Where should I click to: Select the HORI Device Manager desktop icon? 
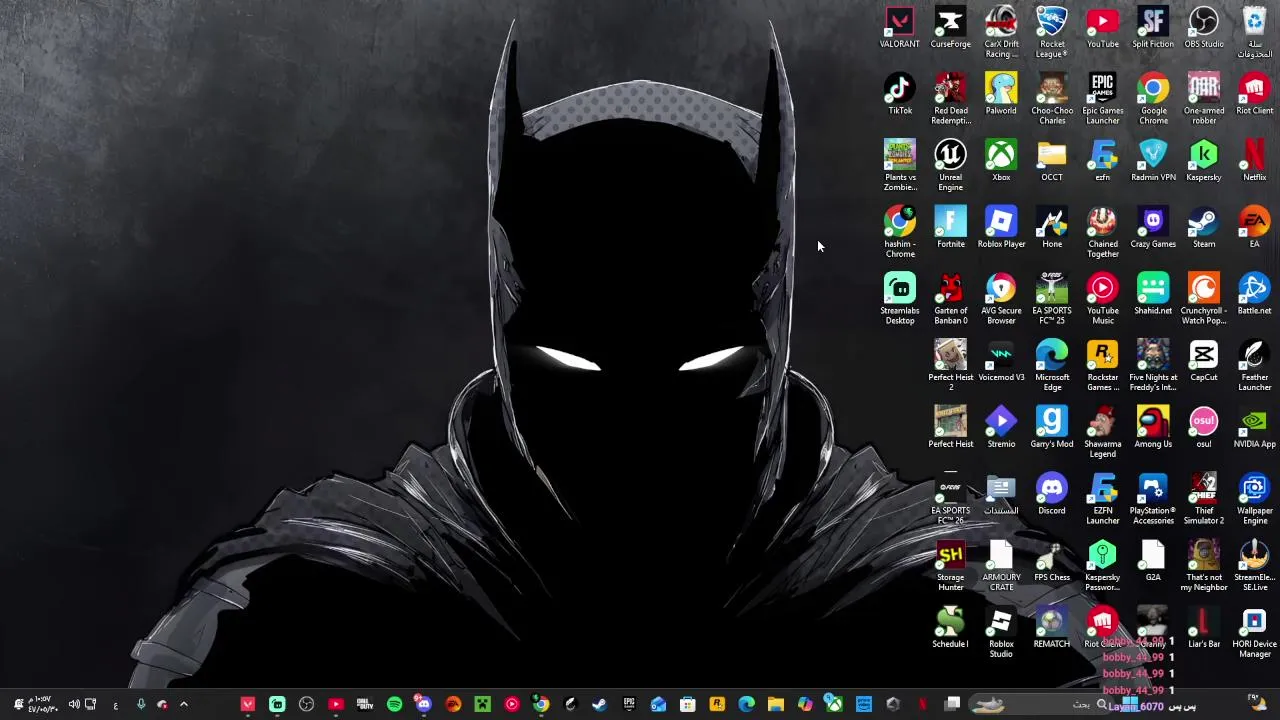click(x=1254, y=632)
